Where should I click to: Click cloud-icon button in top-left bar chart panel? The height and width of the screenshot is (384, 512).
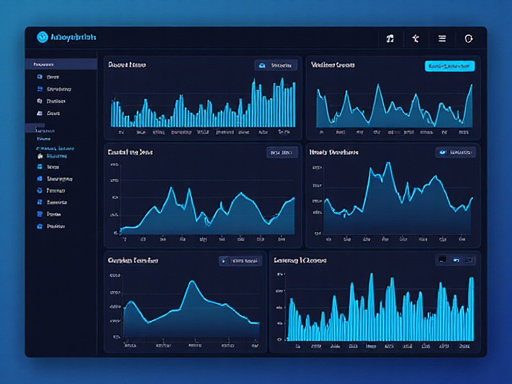[276, 65]
